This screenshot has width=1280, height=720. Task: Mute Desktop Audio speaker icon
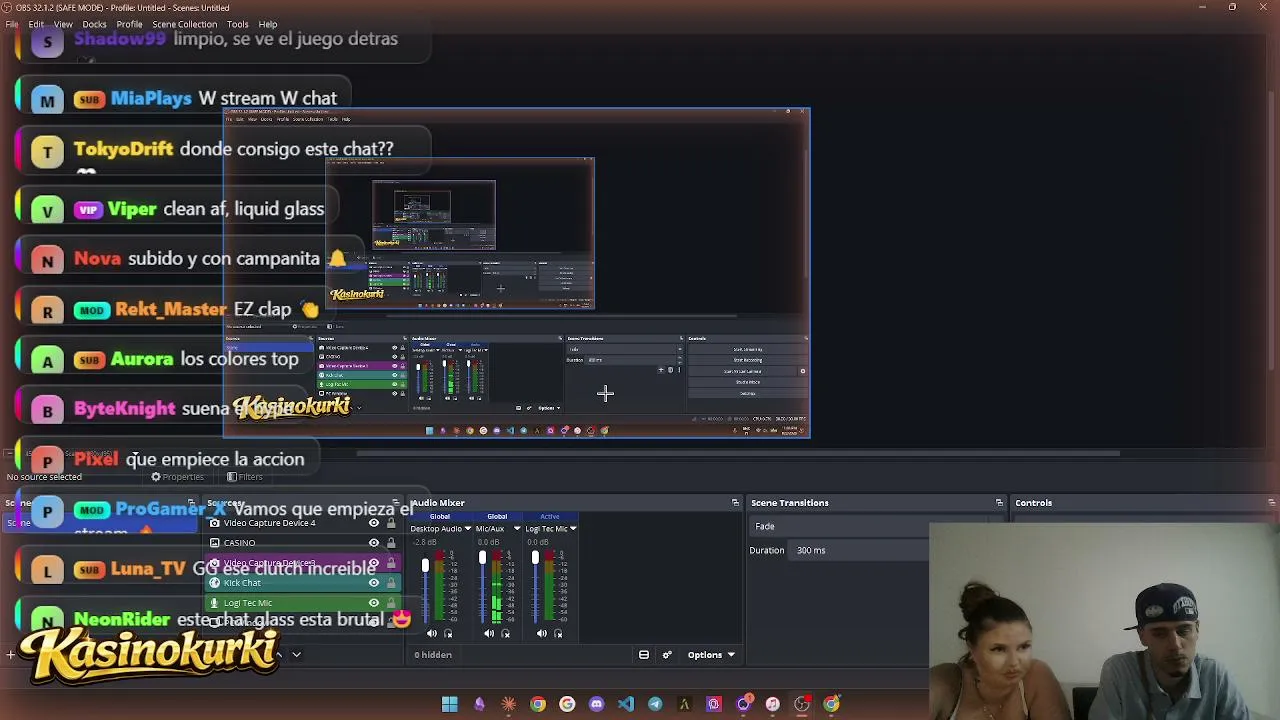tap(432, 633)
